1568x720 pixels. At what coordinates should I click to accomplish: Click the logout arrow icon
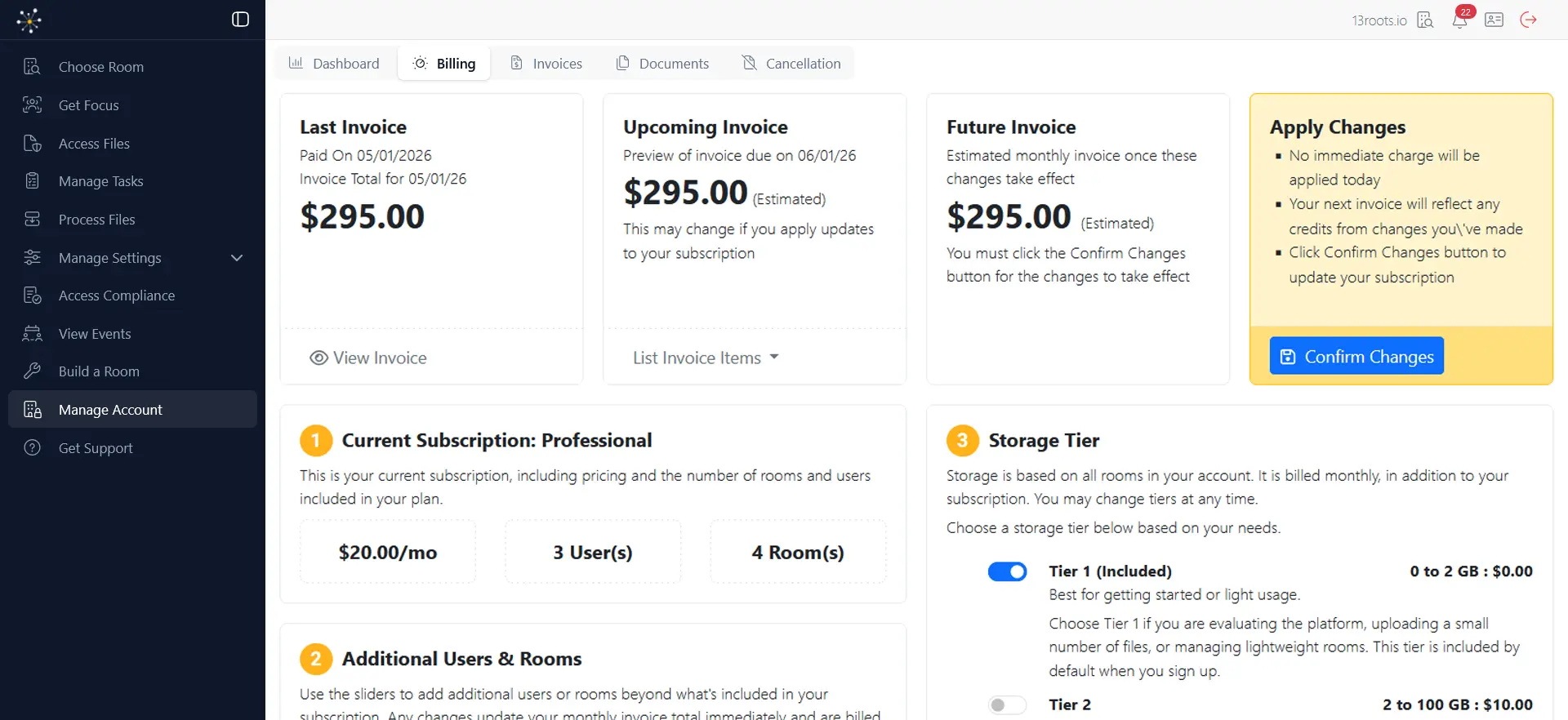1529,20
